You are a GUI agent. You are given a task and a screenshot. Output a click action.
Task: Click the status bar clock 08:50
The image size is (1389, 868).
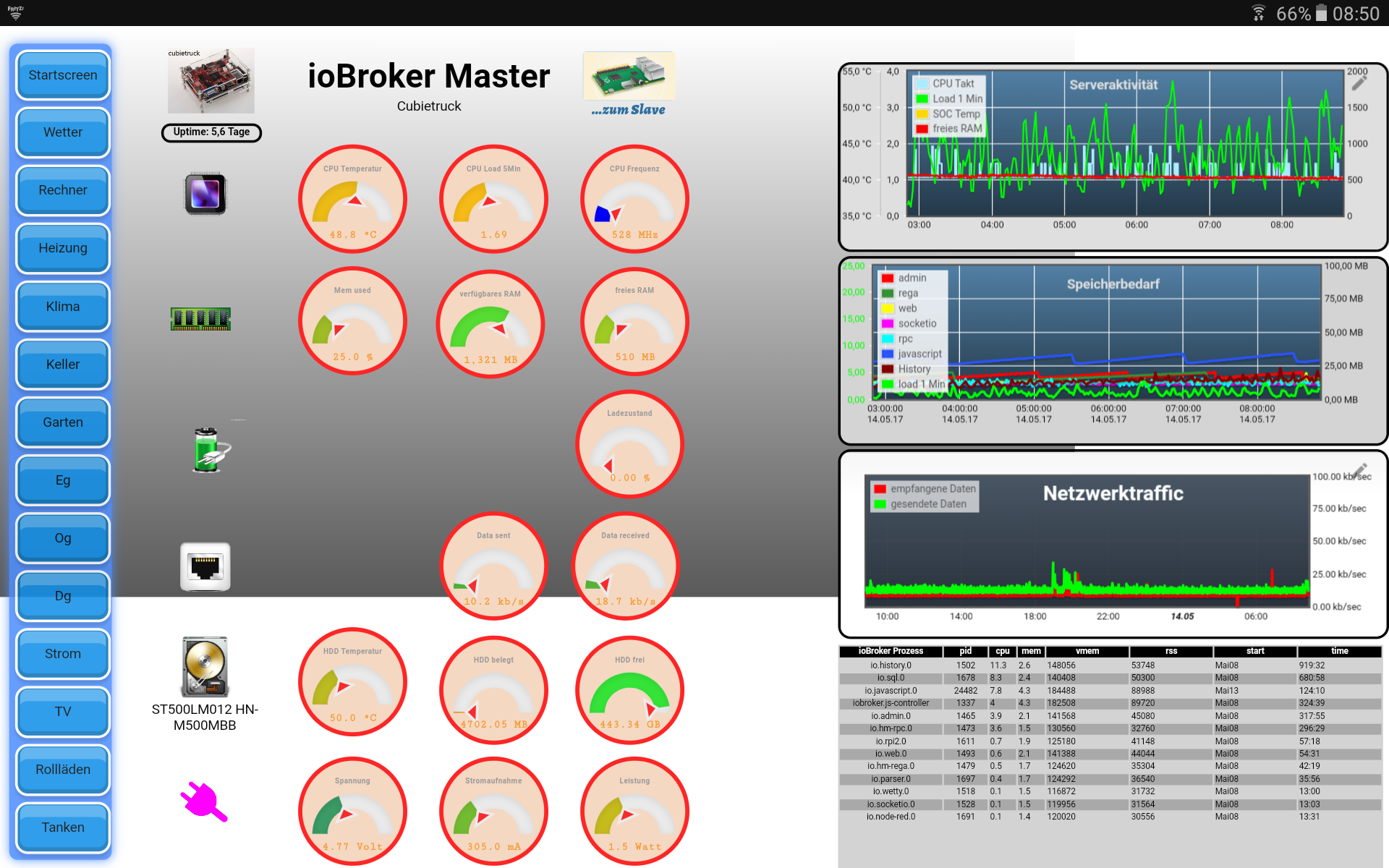coord(1356,14)
